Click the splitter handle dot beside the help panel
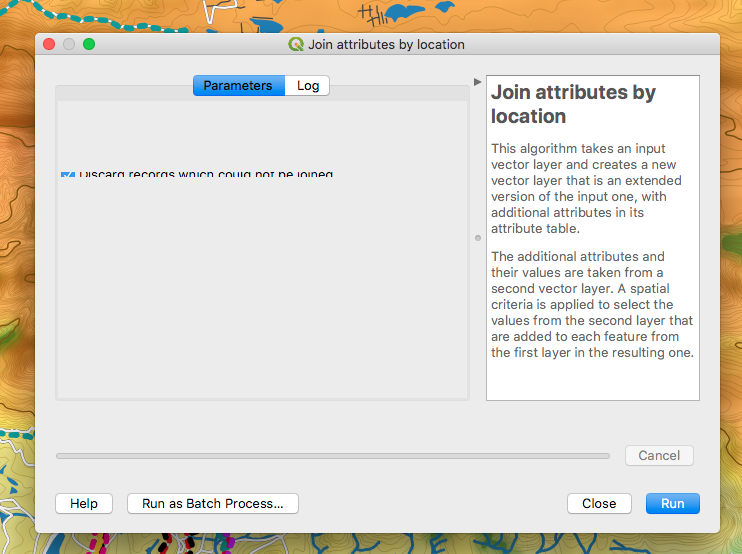The height and width of the screenshot is (554, 742). coord(478,238)
